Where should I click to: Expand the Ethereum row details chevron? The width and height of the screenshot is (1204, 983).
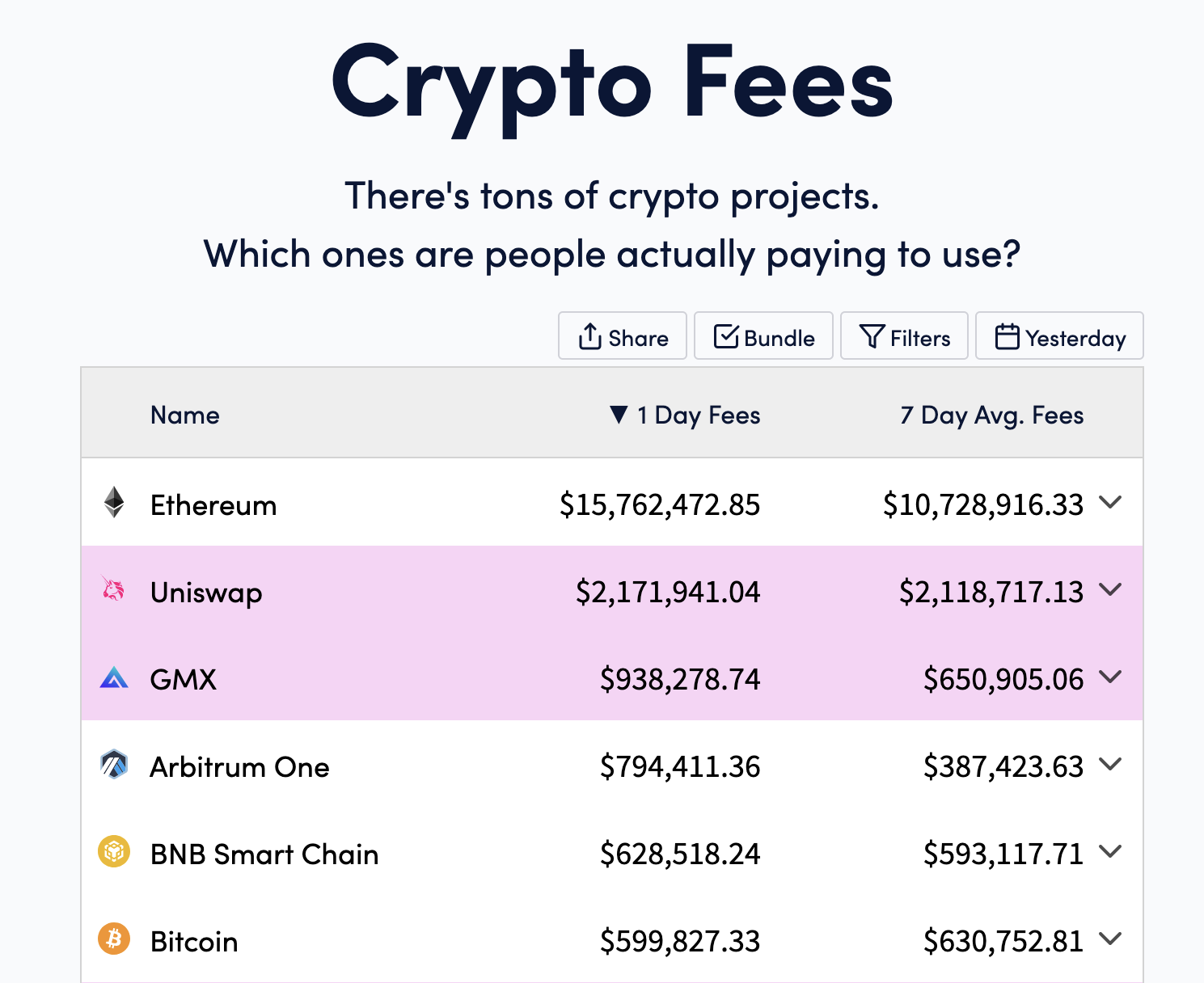1111,502
